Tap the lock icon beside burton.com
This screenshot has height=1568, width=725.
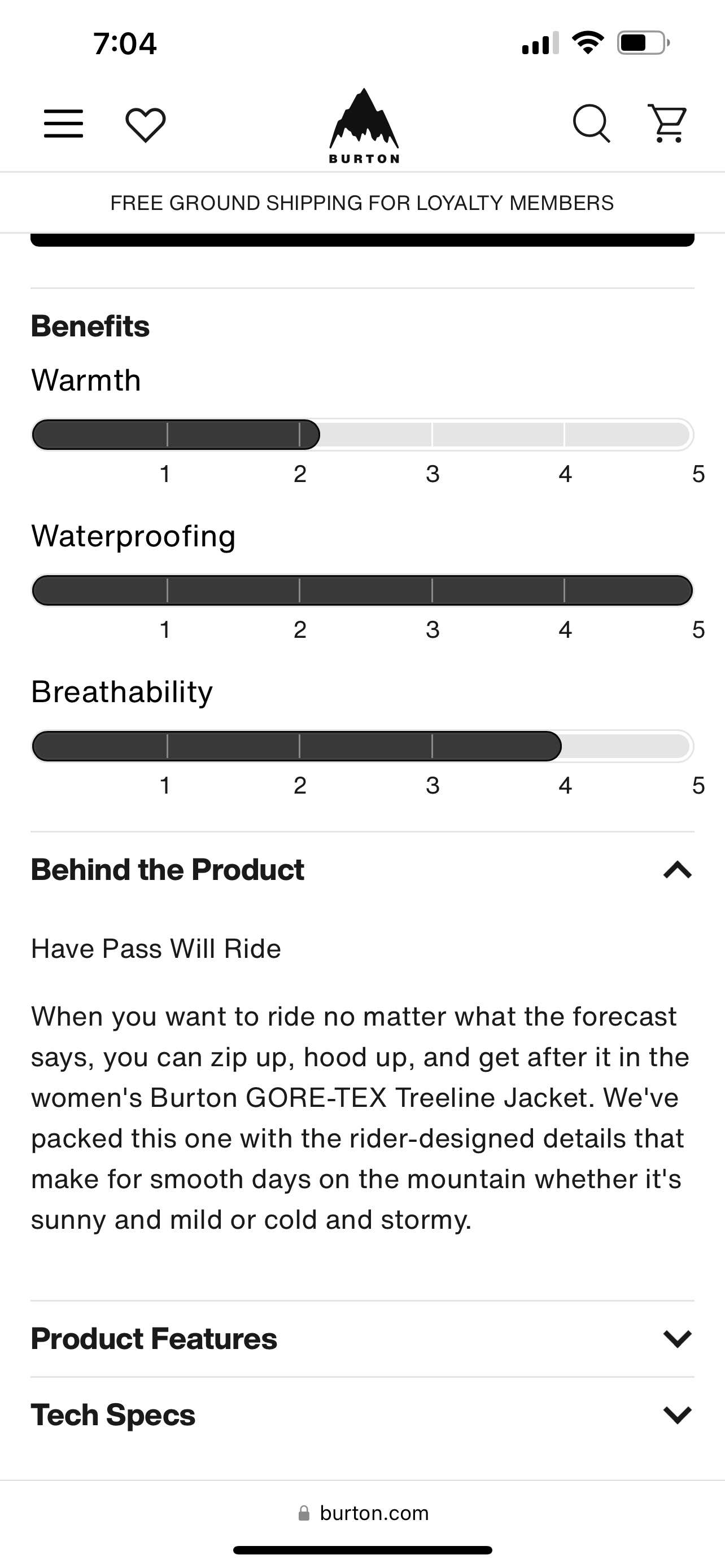(x=304, y=1513)
